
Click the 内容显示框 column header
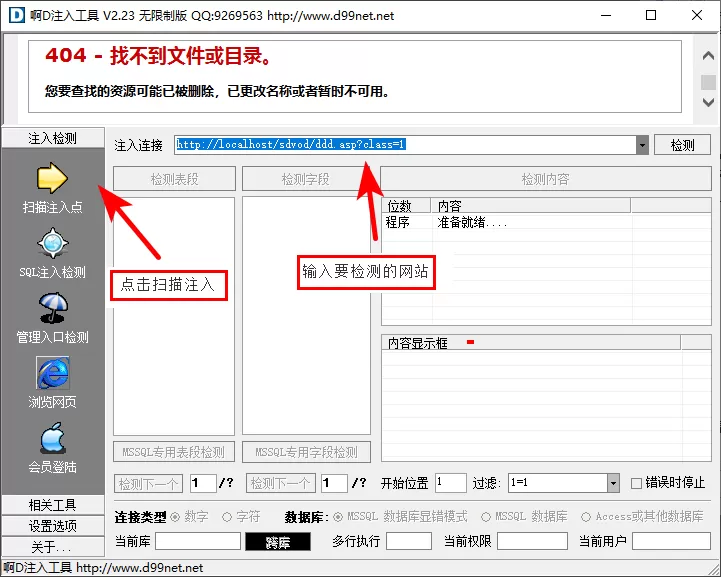[531, 343]
